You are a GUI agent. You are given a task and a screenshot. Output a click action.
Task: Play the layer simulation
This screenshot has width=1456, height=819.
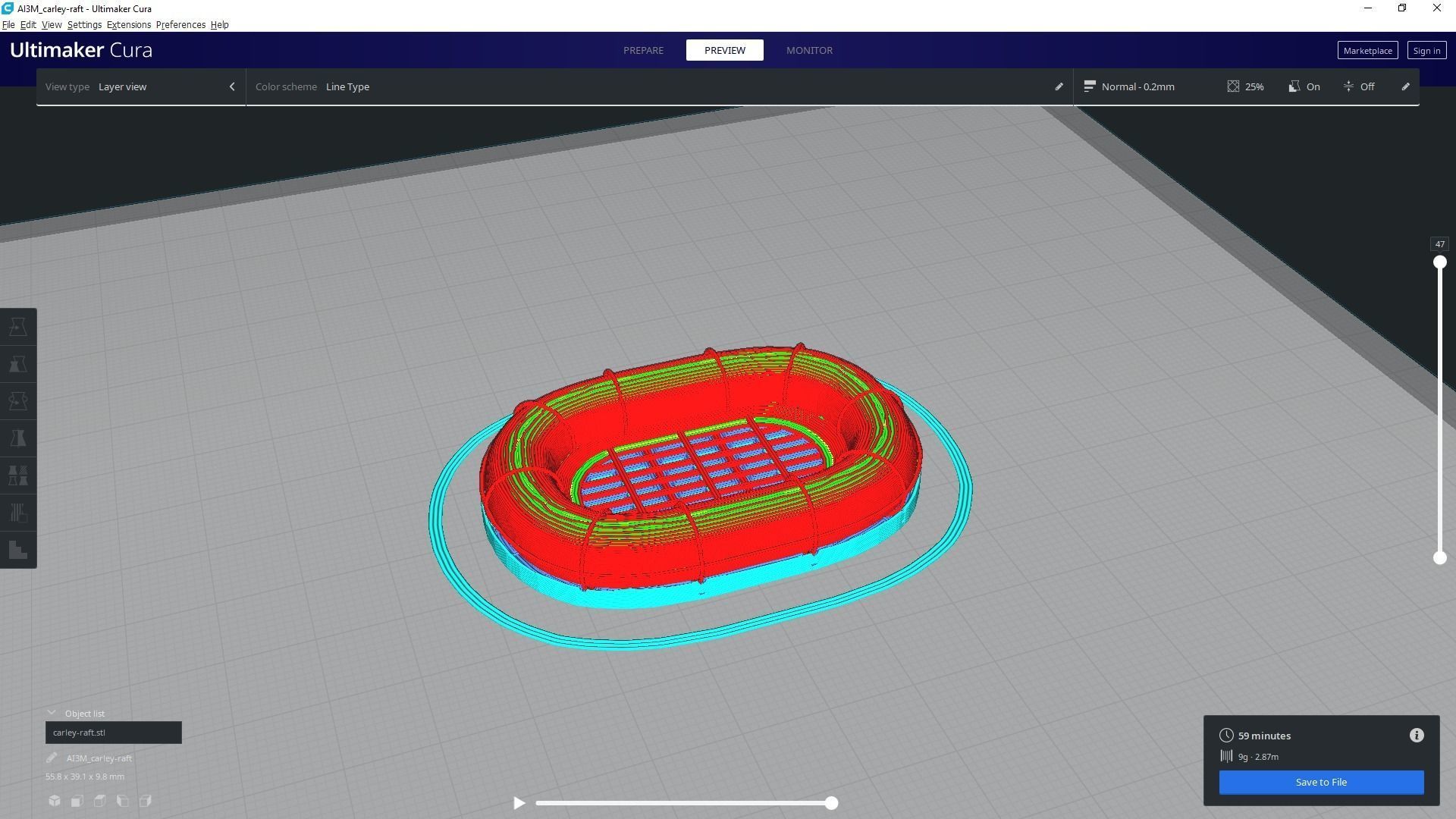pos(519,803)
